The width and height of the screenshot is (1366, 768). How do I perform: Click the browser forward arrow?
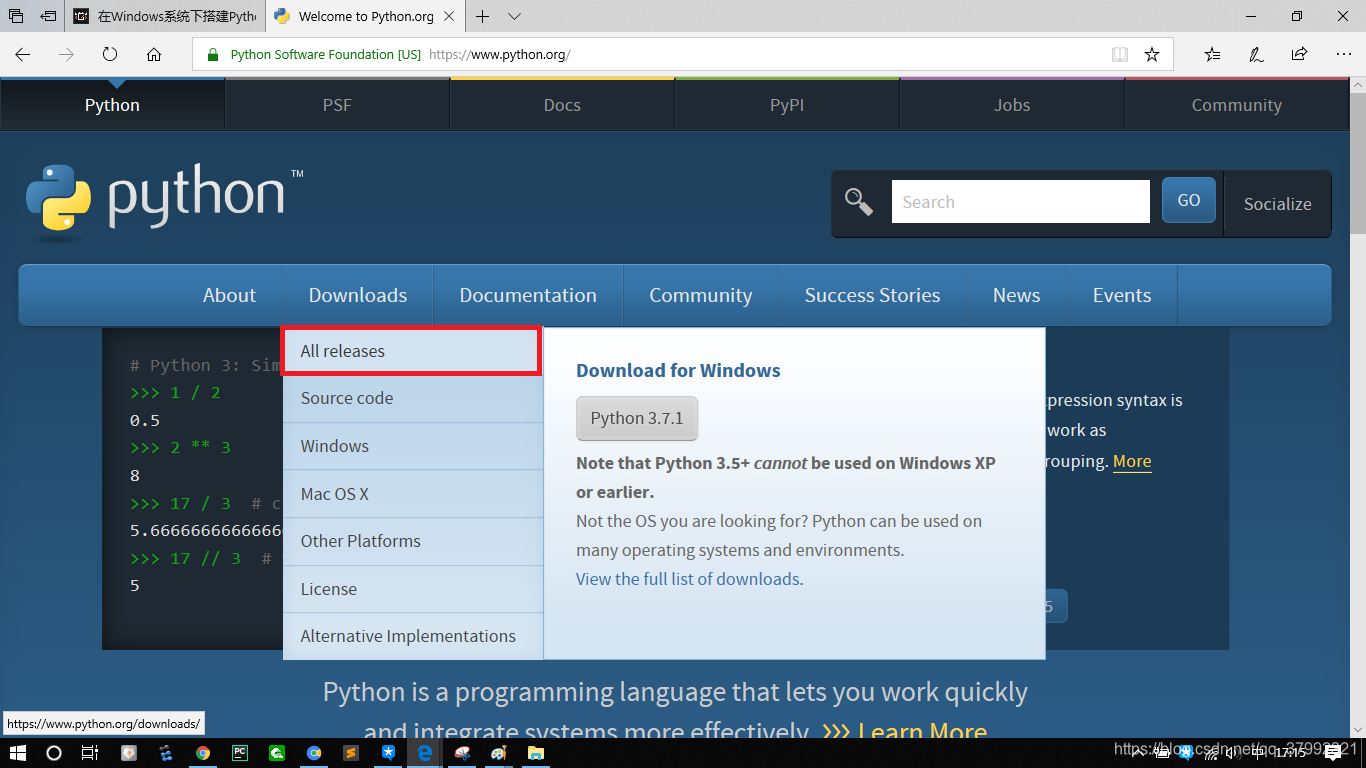click(67, 55)
